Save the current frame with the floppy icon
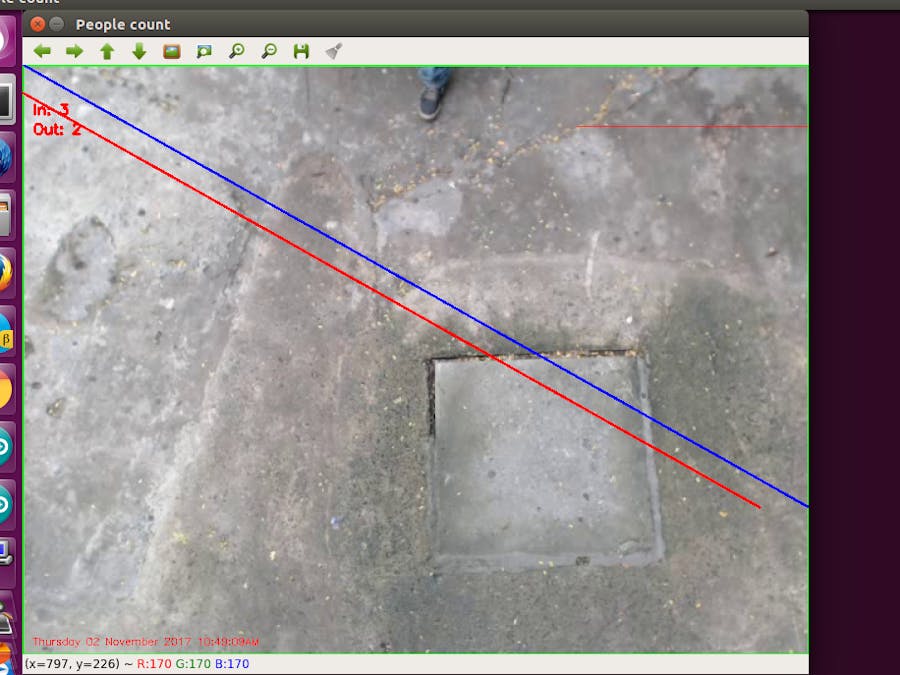 [x=301, y=49]
